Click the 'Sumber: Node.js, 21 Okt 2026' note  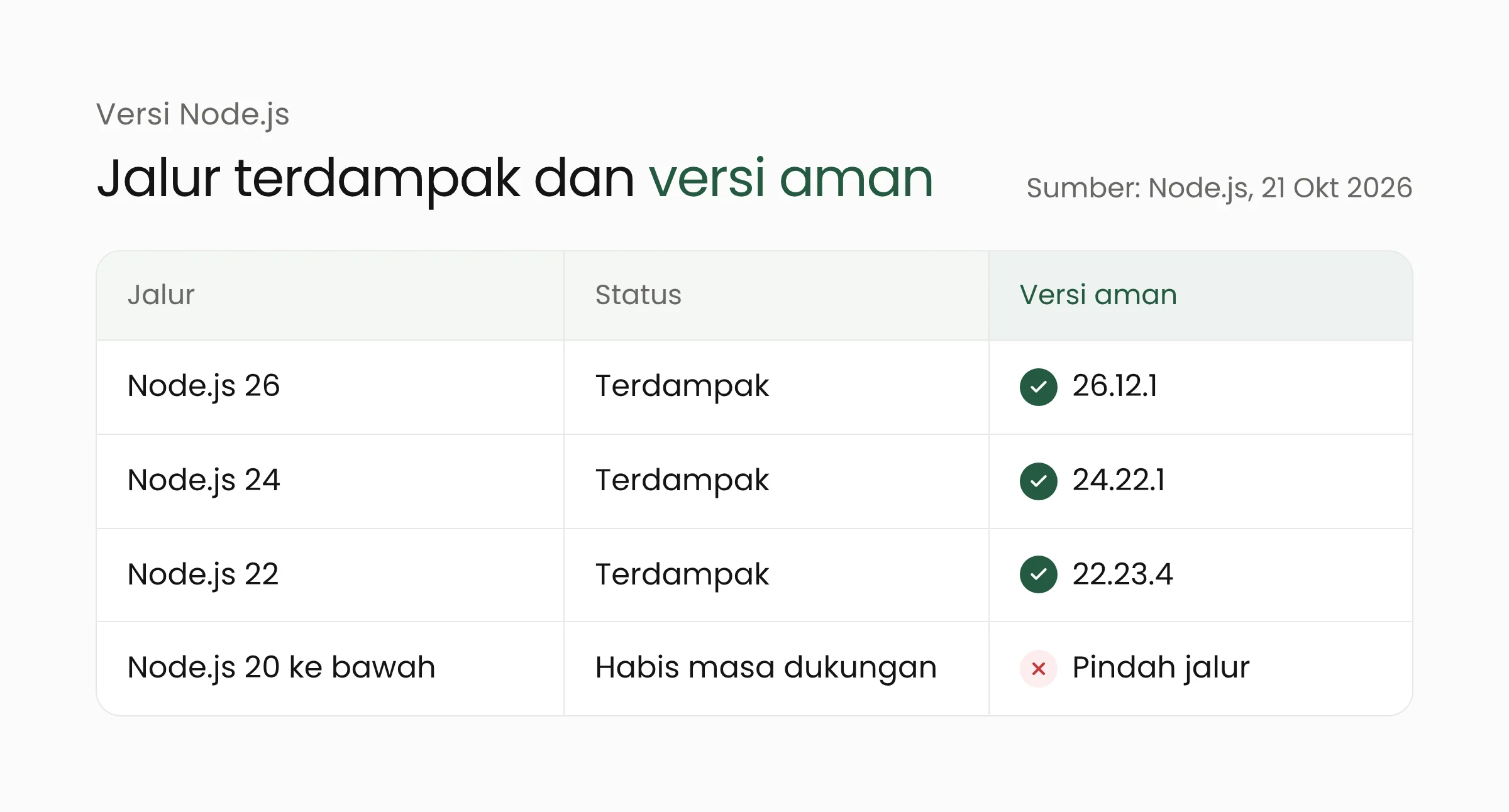pyautogui.click(x=1219, y=189)
